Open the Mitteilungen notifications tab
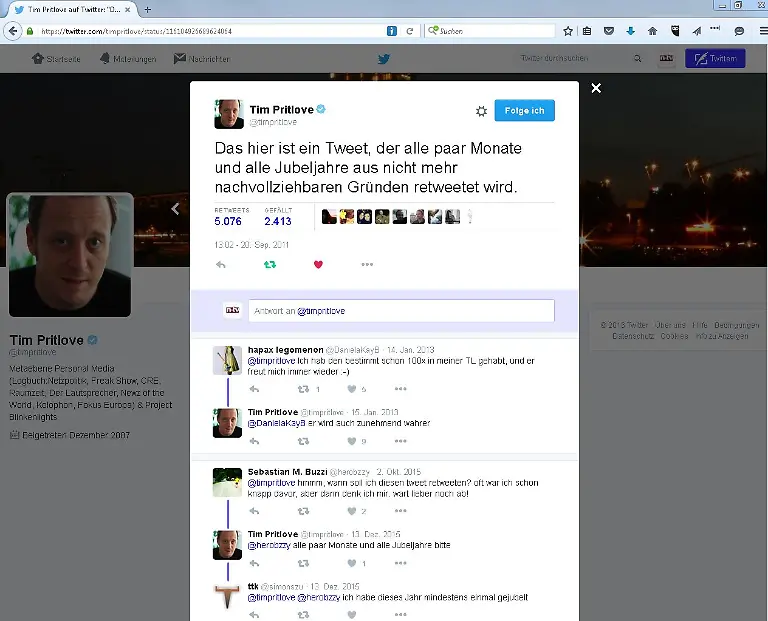This screenshot has width=768, height=621. (x=126, y=59)
